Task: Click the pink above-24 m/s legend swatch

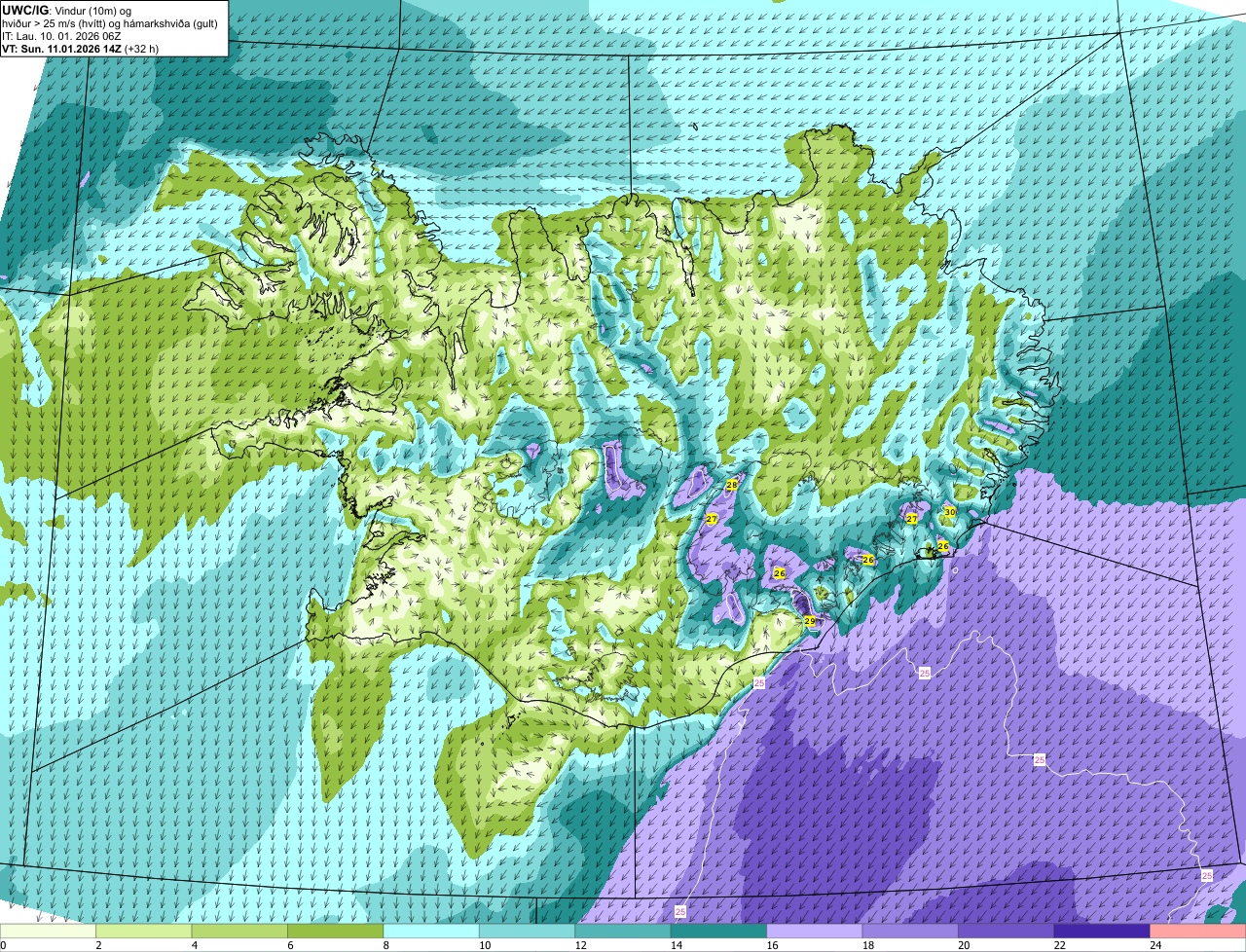Action: pos(1197,932)
